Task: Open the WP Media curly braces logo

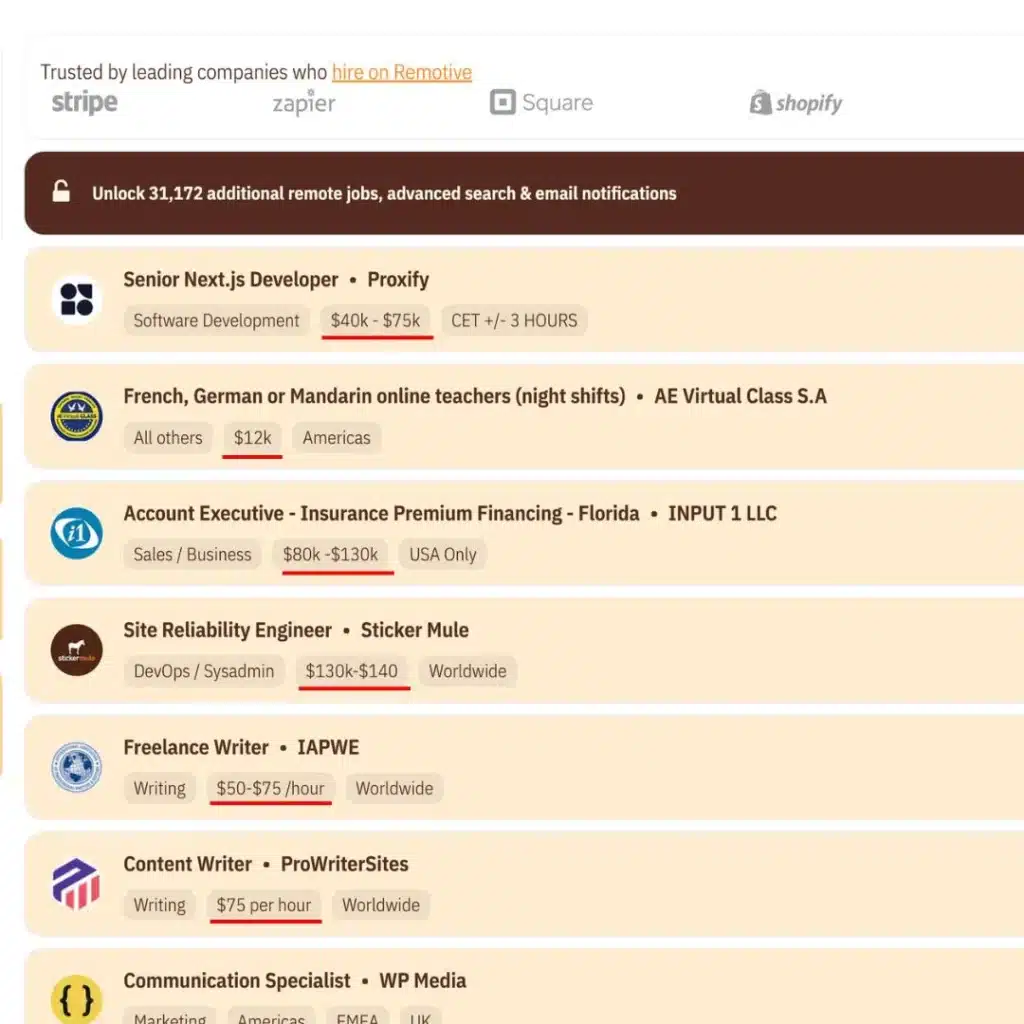Action: coord(76,999)
